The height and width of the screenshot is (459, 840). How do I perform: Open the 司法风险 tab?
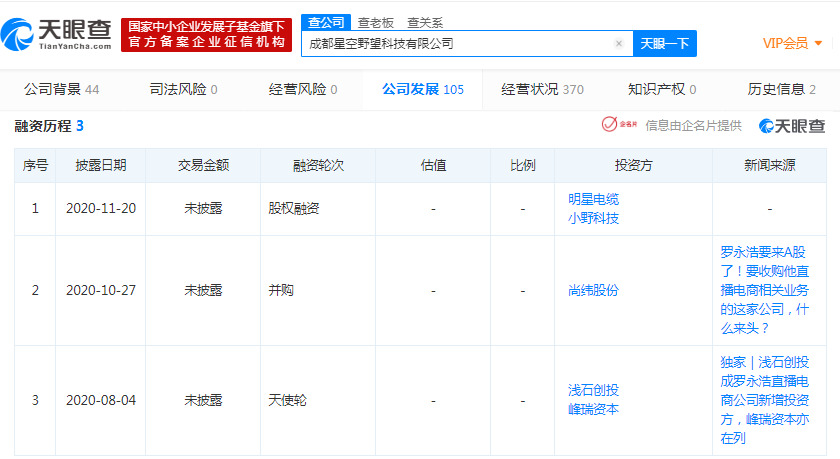point(183,89)
